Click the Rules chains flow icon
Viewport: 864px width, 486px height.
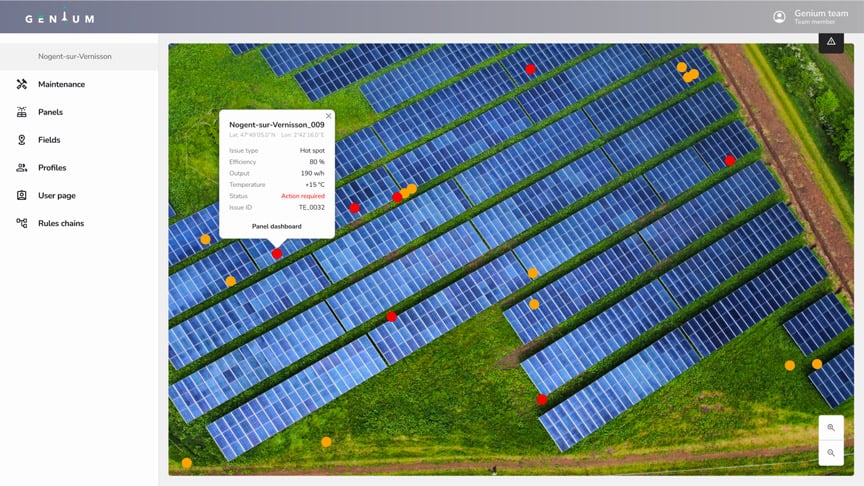(x=22, y=223)
